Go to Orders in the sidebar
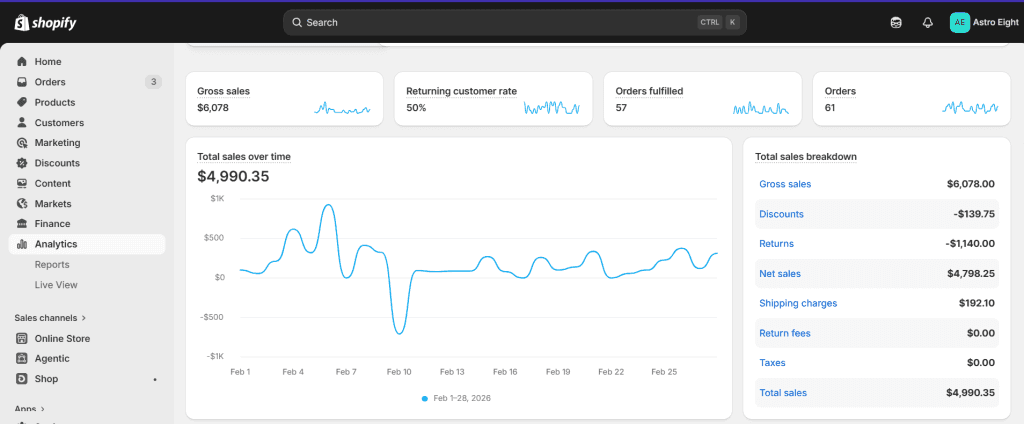Image resolution: width=1024 pixels, height=424 pixels. tap(50, 82)
